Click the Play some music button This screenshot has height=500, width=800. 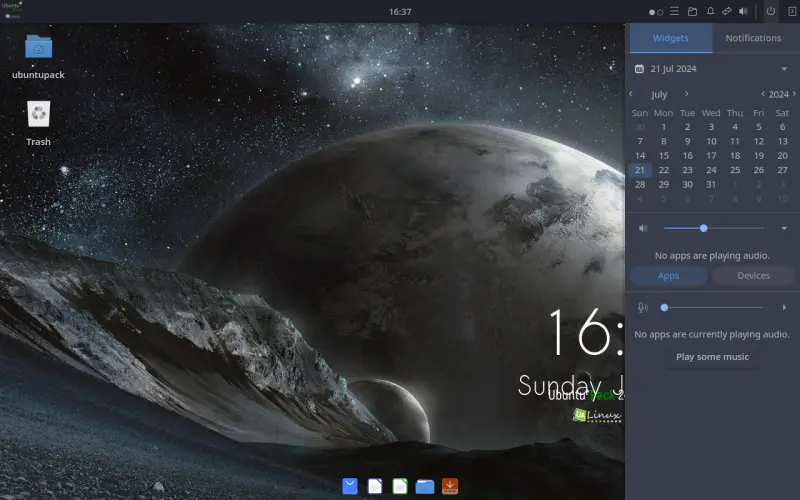point(713,357)
